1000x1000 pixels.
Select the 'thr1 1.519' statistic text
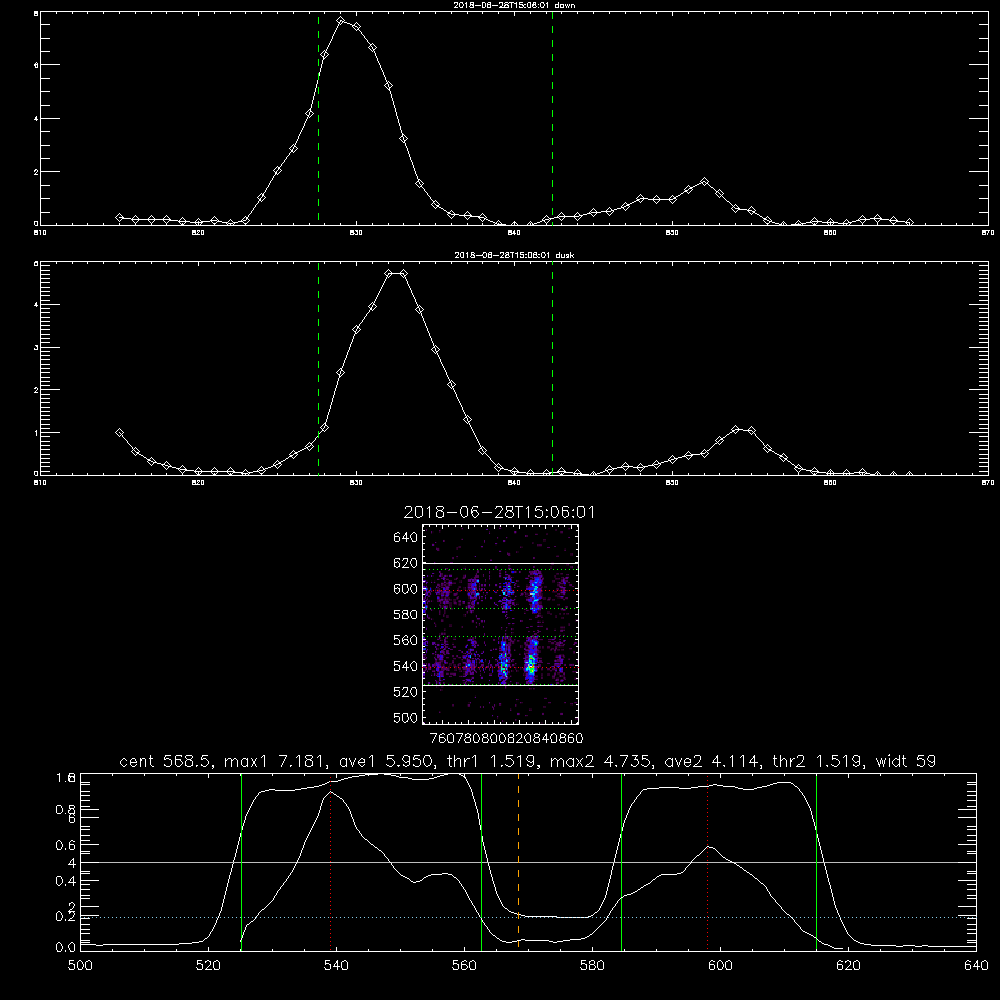click(x=493, y=761)
